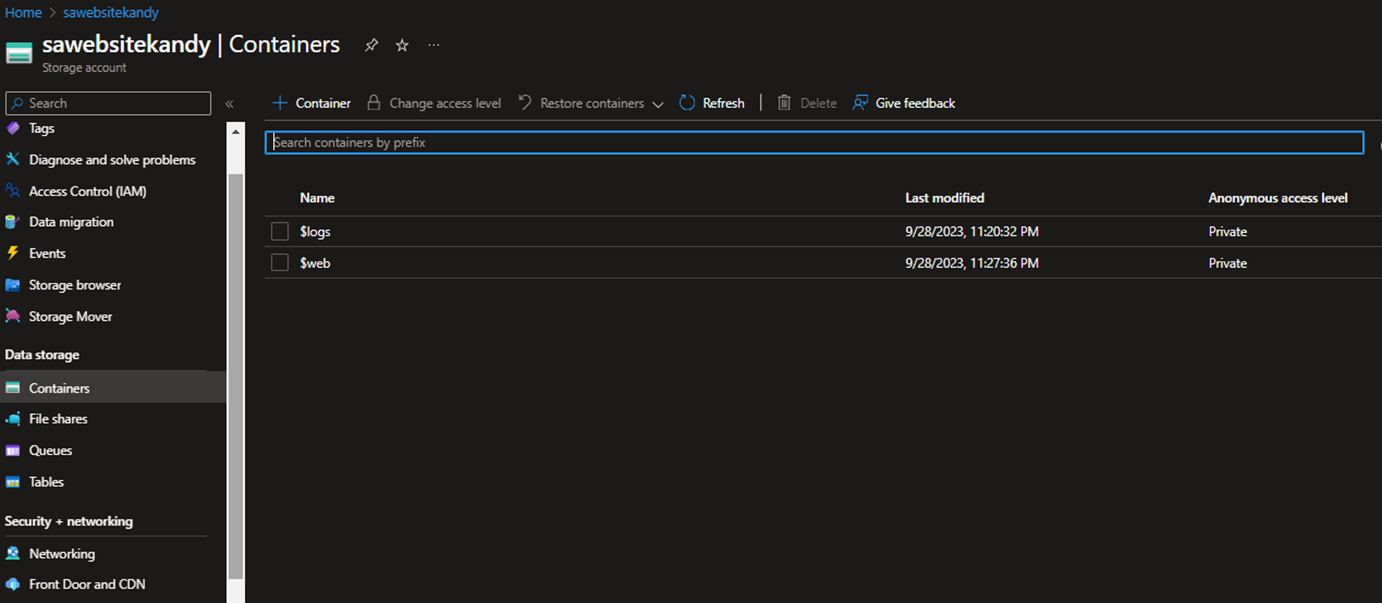Open the $logs container
This screenshot has width=1382, height=603.
click(x=315, y=232)
